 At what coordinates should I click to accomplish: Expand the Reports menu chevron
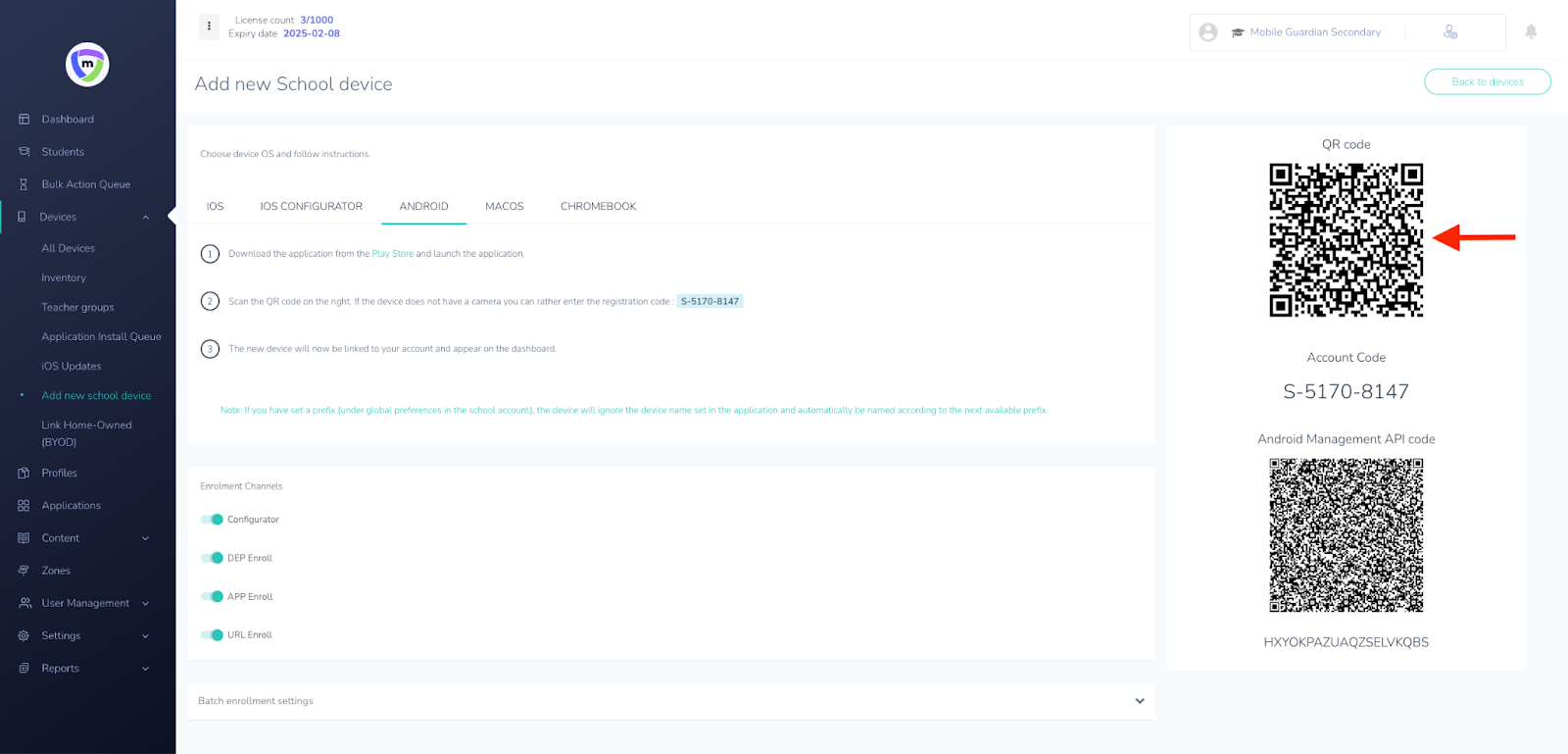(x=146, y=669)
